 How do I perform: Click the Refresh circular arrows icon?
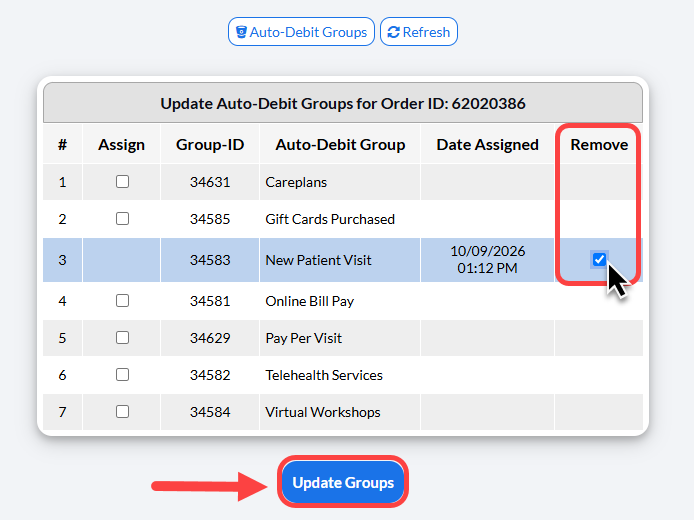click(x=393, y=32)
